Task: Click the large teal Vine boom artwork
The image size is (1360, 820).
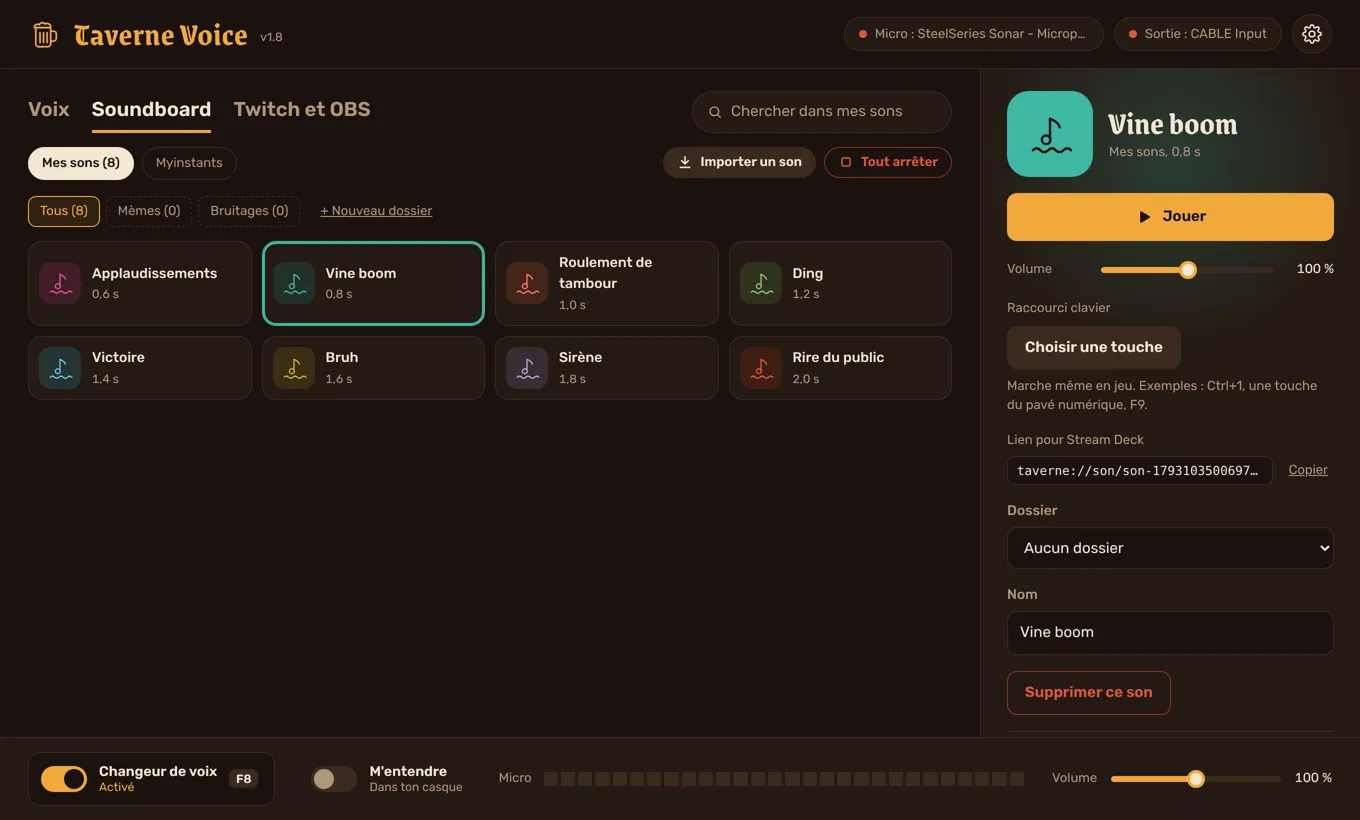Action: pyautogui.click(x=1050, y=134)
